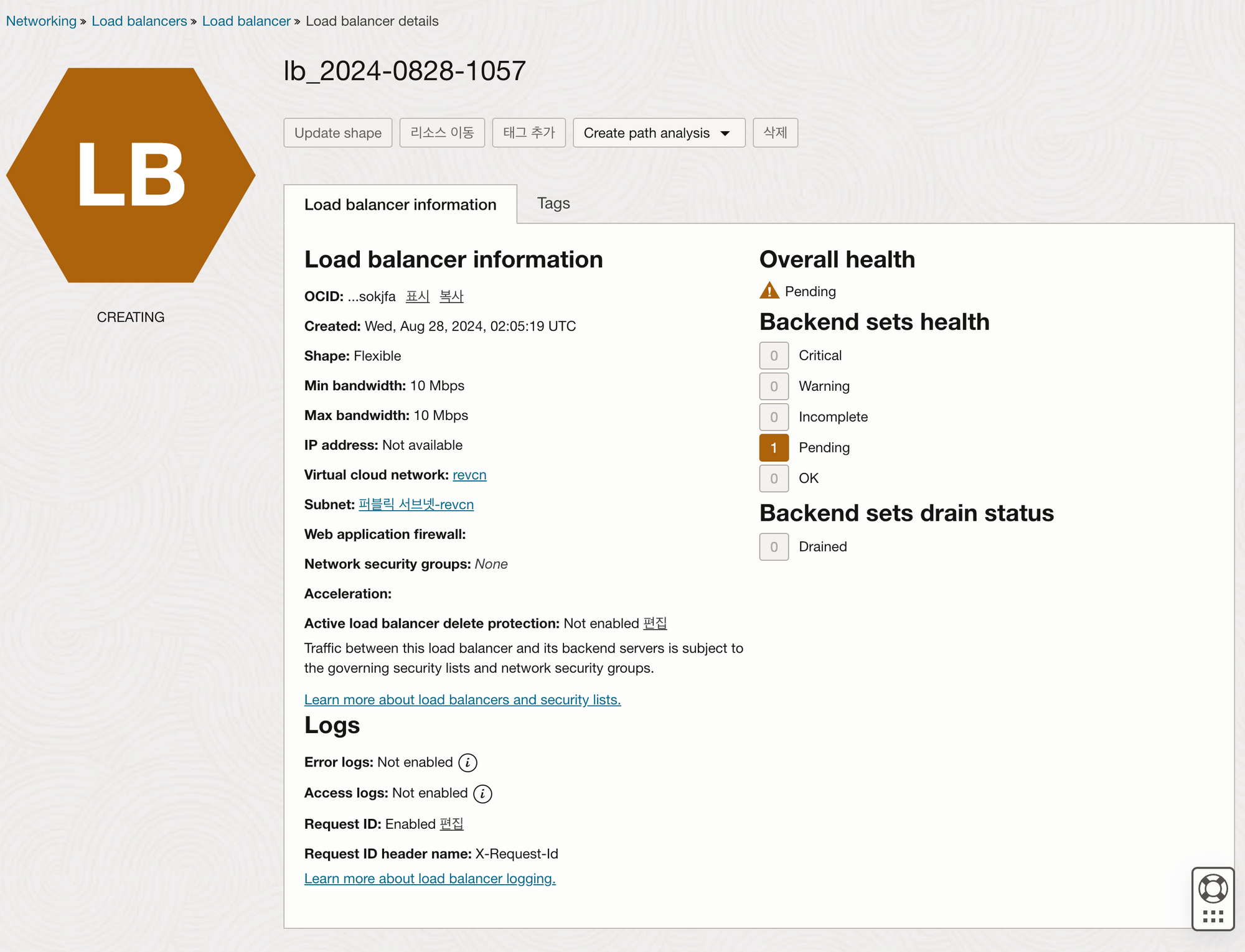
Task: Select the Load balancer information tab
Action: click(x=400, y=204)
